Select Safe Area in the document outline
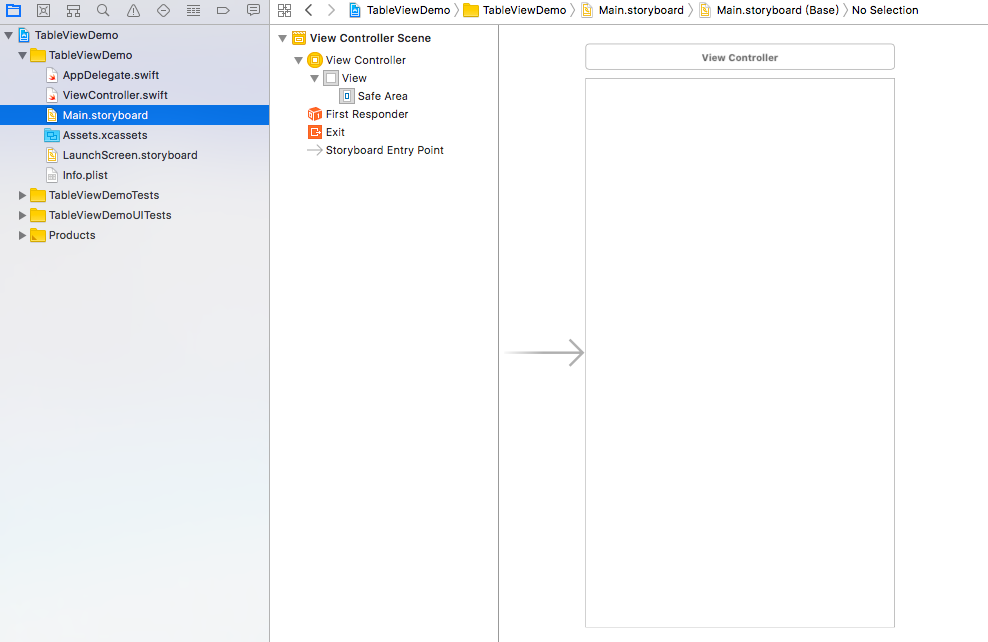This screenshot has height=642, width=988. click(x=382, y=96)
